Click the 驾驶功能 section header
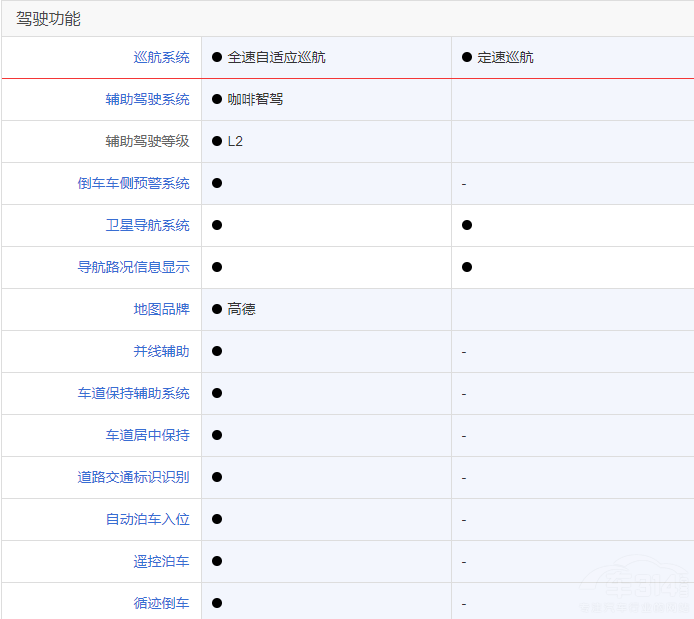The image size is (694, 619). click(x=48, y=18)
